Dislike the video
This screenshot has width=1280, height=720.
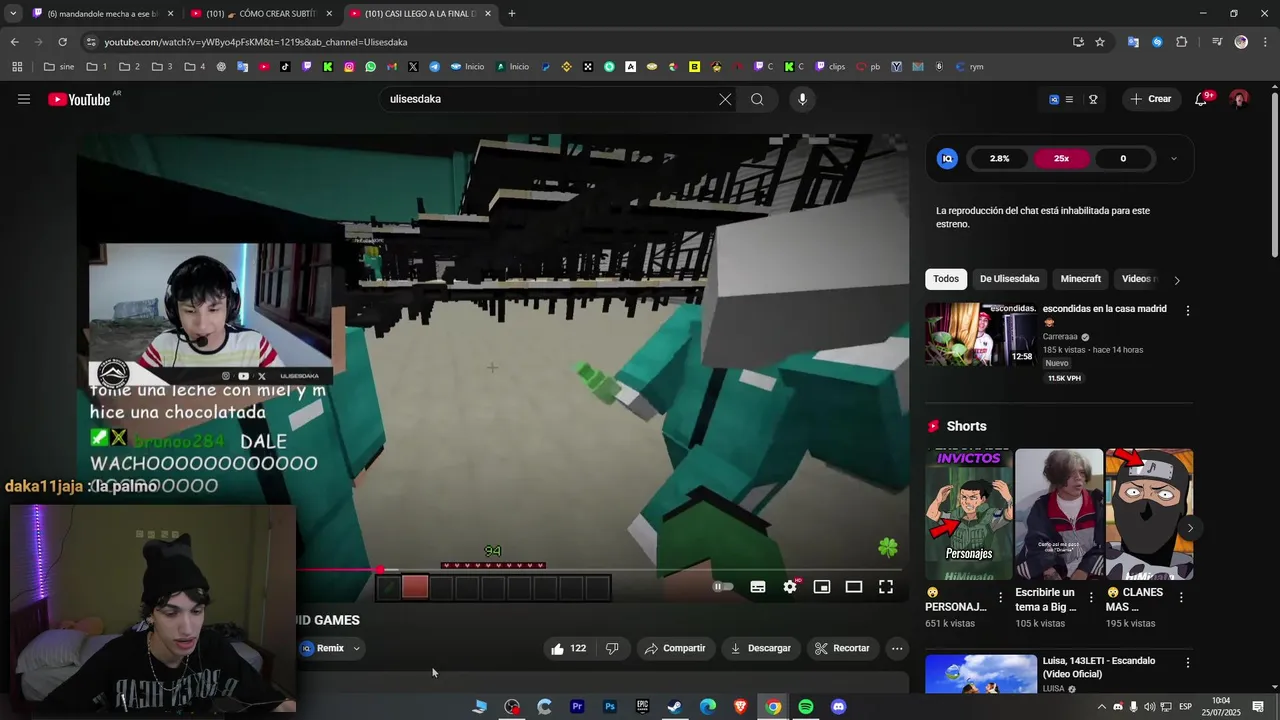pos(612,648)
